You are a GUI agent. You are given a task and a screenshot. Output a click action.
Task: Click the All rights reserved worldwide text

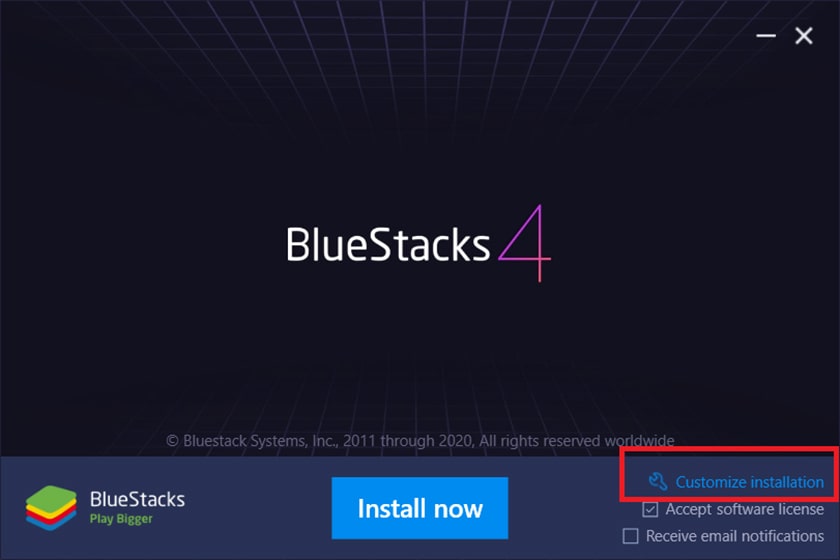pos(576,441)
